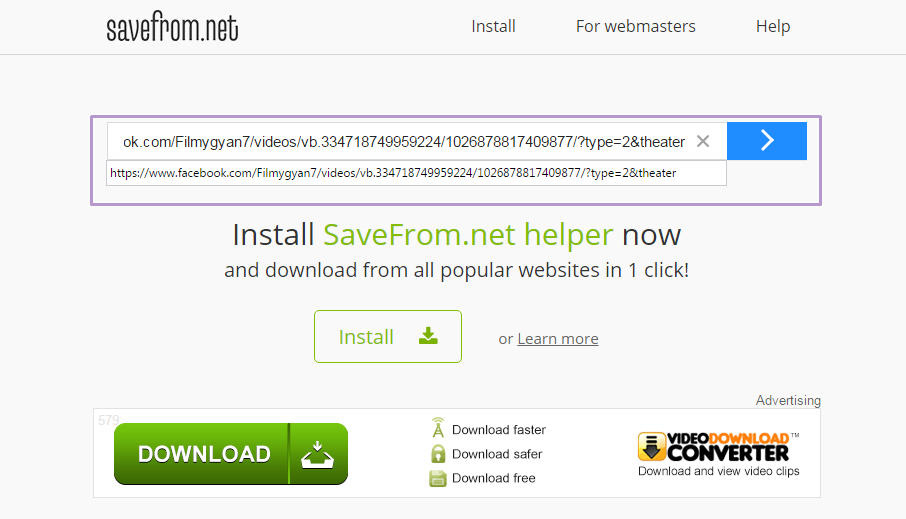Open the Help menu item
This screenshot has width=906, height=519.
click(773, 27)
